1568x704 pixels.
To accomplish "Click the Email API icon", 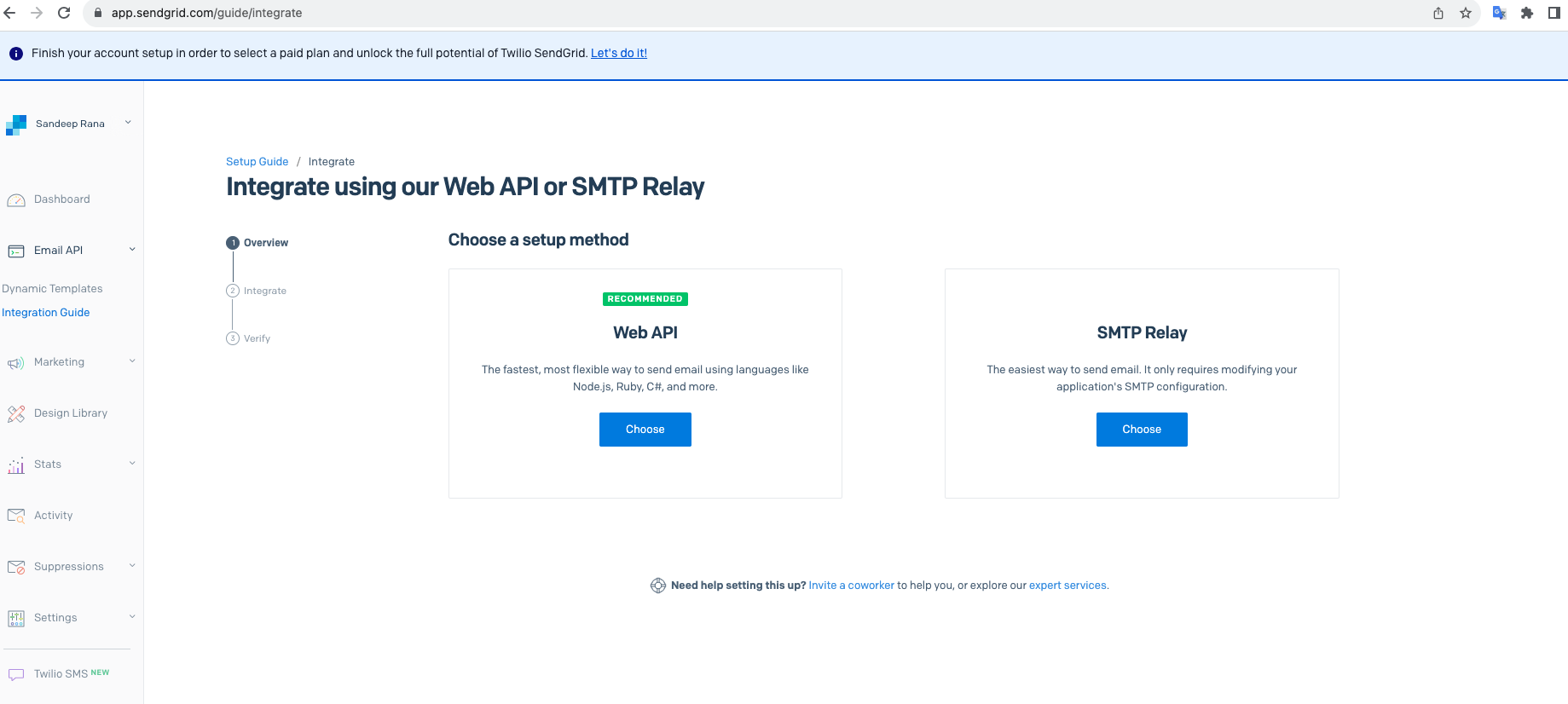I will pos(16,251).
